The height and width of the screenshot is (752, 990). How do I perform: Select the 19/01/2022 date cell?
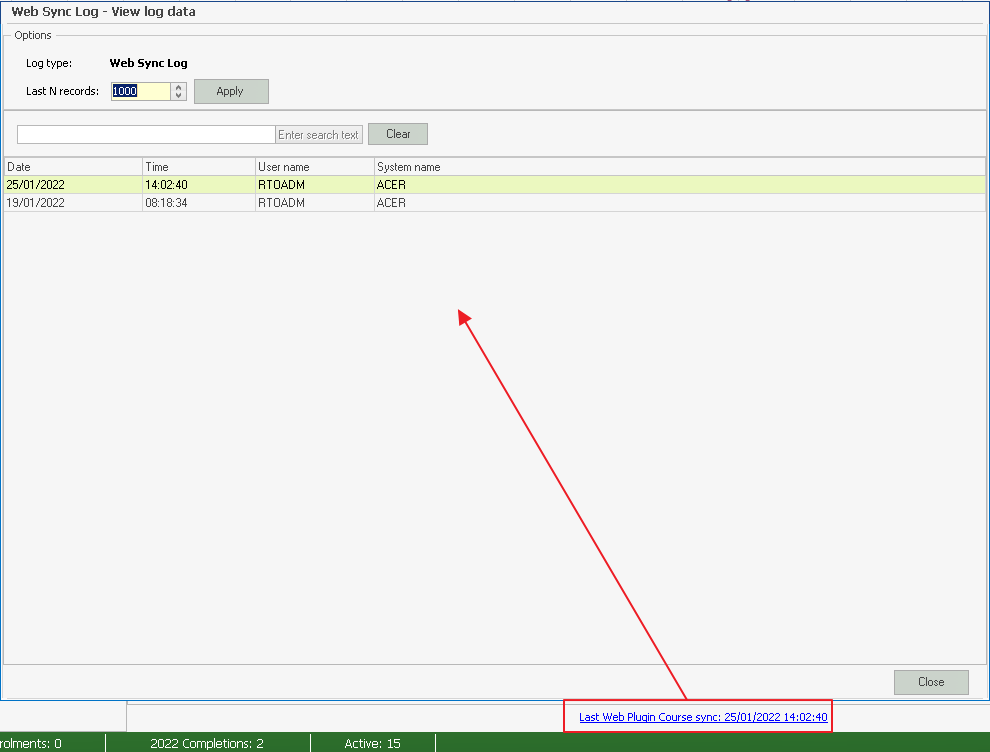pos(73,203)
